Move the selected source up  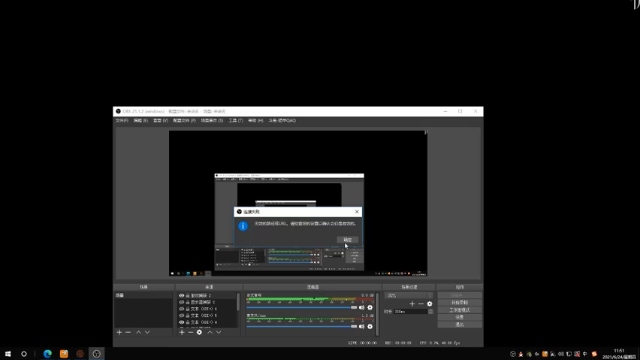(210, 332)
